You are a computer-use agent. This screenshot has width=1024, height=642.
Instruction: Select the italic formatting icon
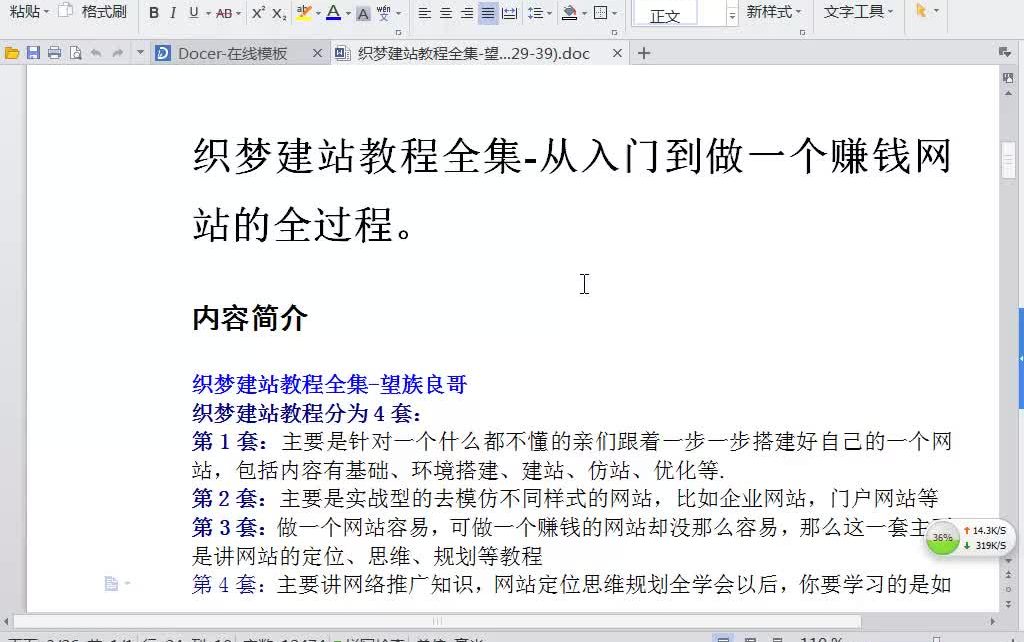coord(174,14)
